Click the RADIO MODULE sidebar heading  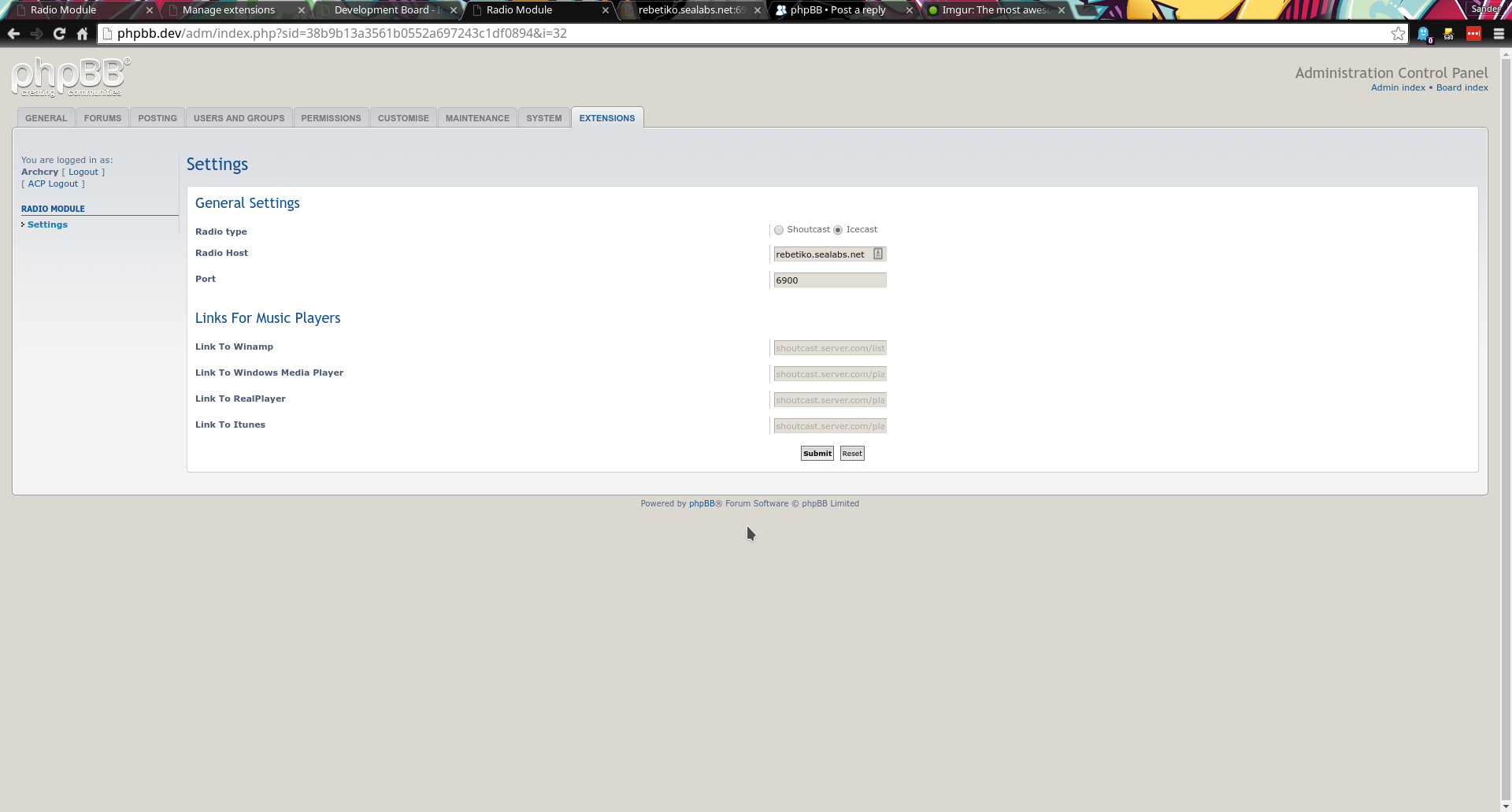[x=53, y=209]
